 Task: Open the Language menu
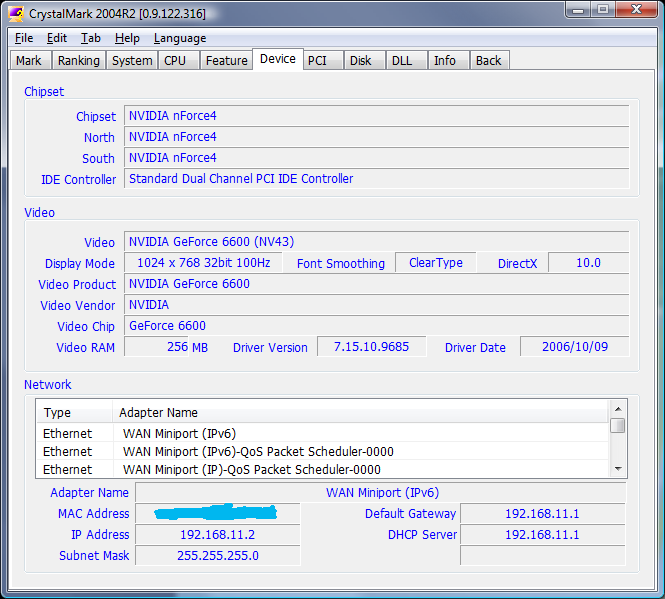pos(180,38)
